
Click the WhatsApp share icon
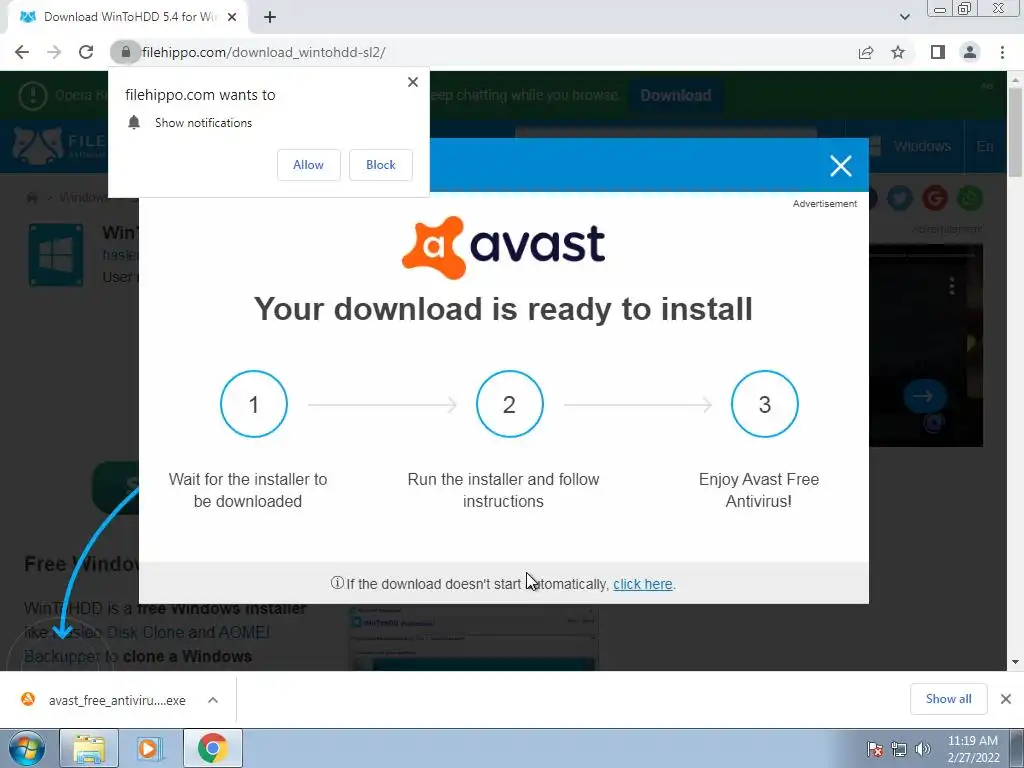pos(970,197)
